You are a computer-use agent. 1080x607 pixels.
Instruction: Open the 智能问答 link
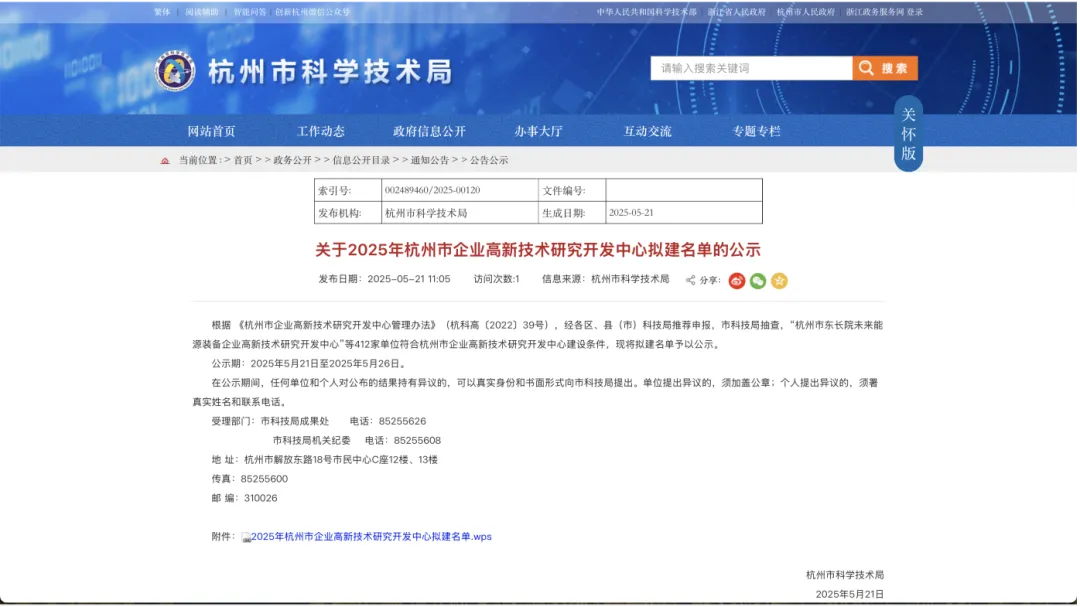coord(250,12)
